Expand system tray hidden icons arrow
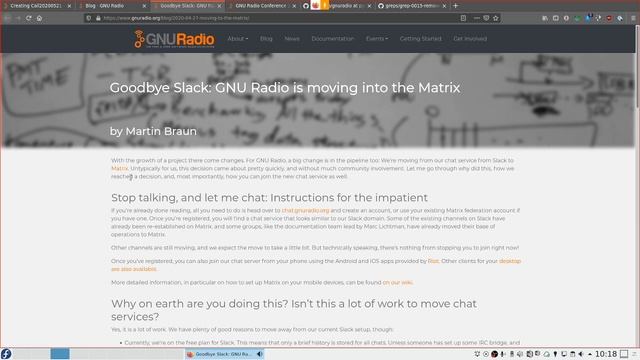The width and height of the screenshot is (640, 360). (590, 354)
